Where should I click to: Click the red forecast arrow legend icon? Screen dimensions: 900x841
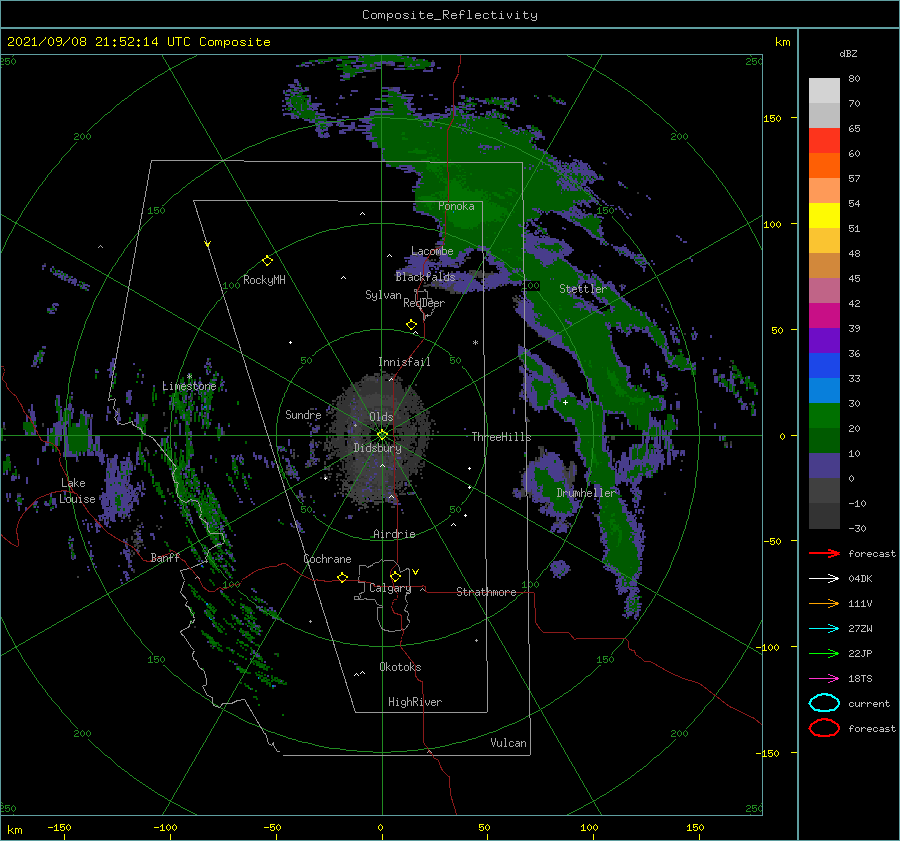[824, 553]
